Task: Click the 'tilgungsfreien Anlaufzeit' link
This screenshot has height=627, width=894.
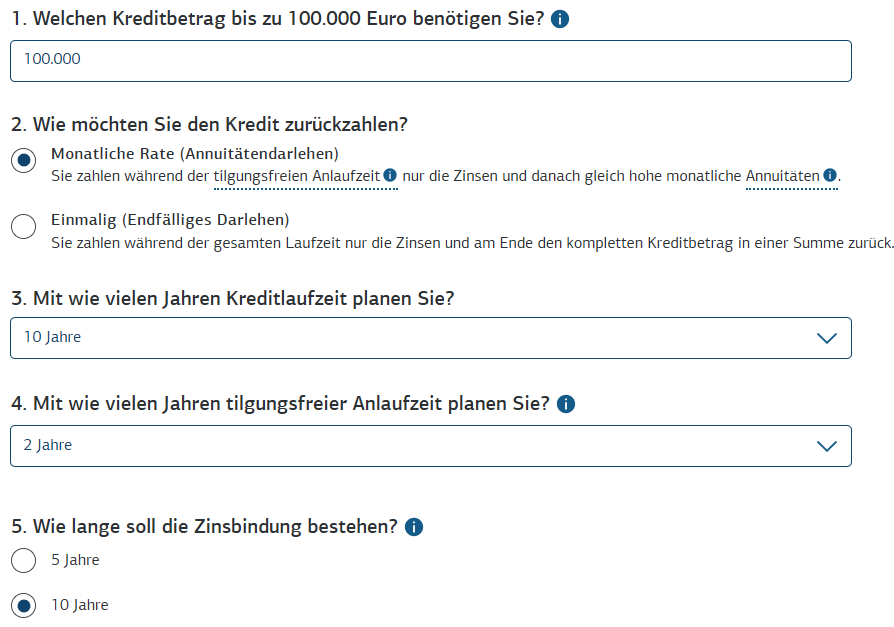Action: 297,177
